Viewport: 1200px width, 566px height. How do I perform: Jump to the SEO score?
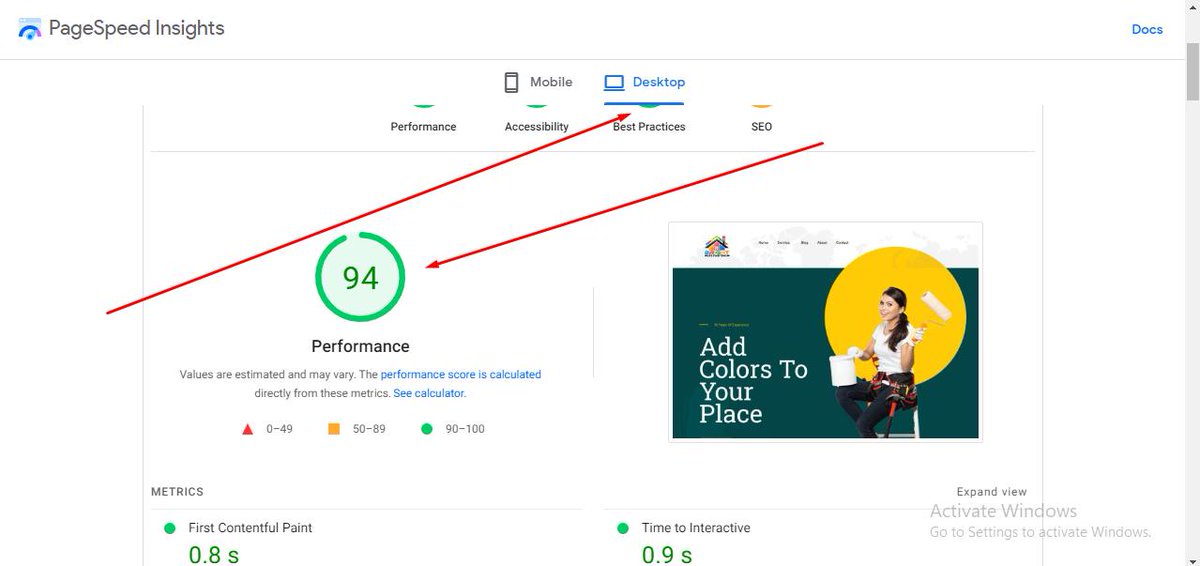(761, 127)
